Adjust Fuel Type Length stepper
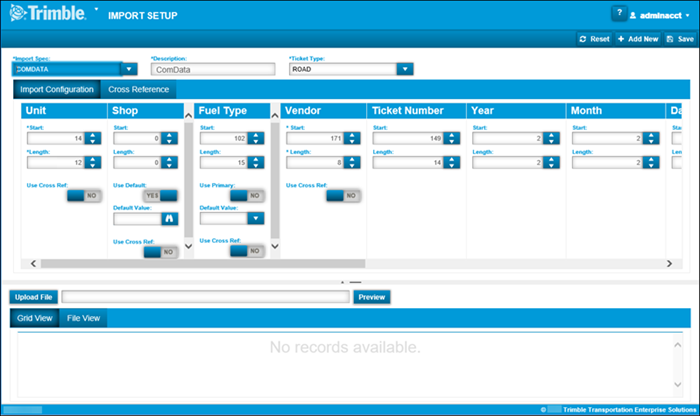 click(256, 162)
